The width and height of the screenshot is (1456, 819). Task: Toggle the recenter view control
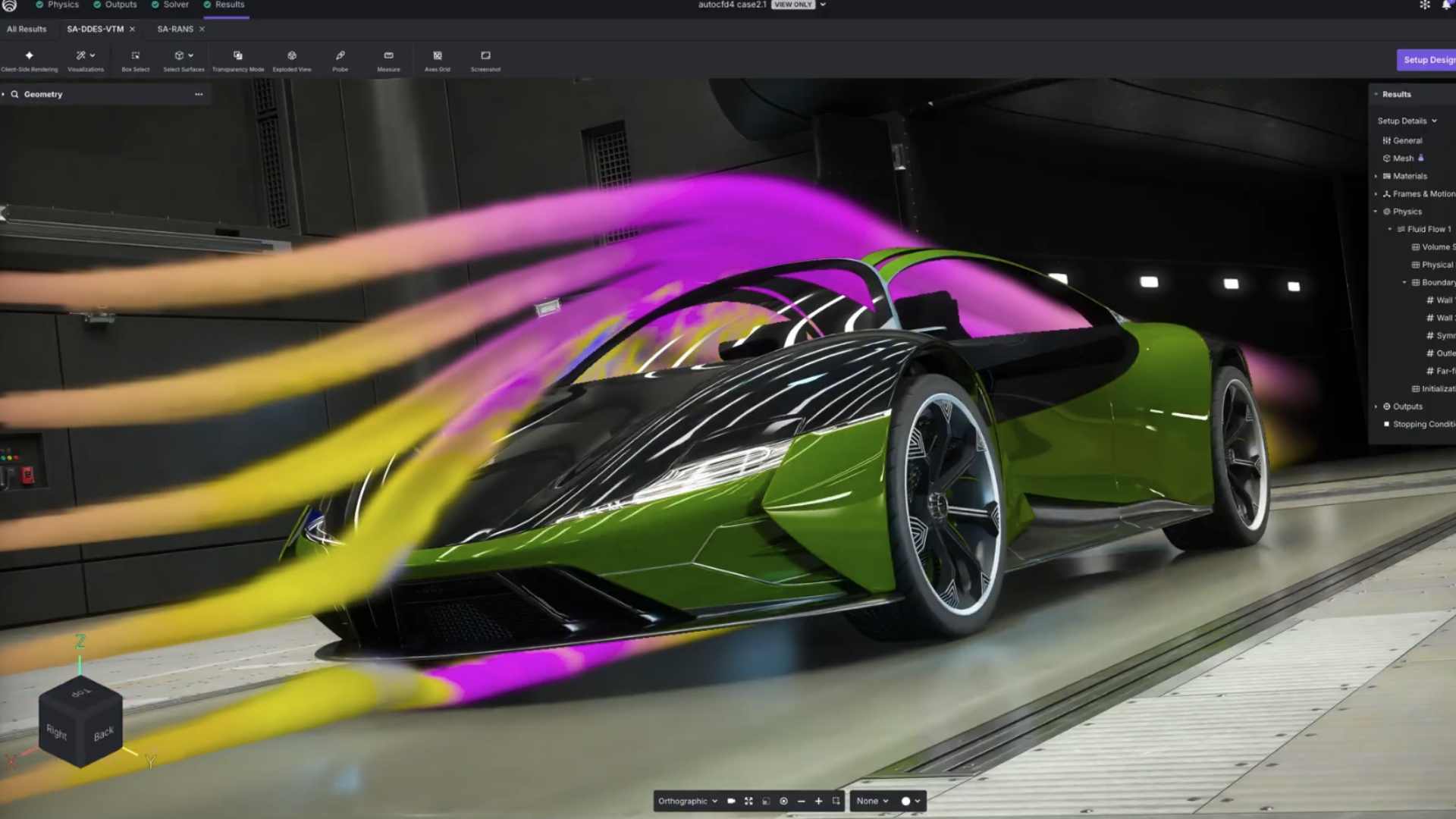point(783,801)
